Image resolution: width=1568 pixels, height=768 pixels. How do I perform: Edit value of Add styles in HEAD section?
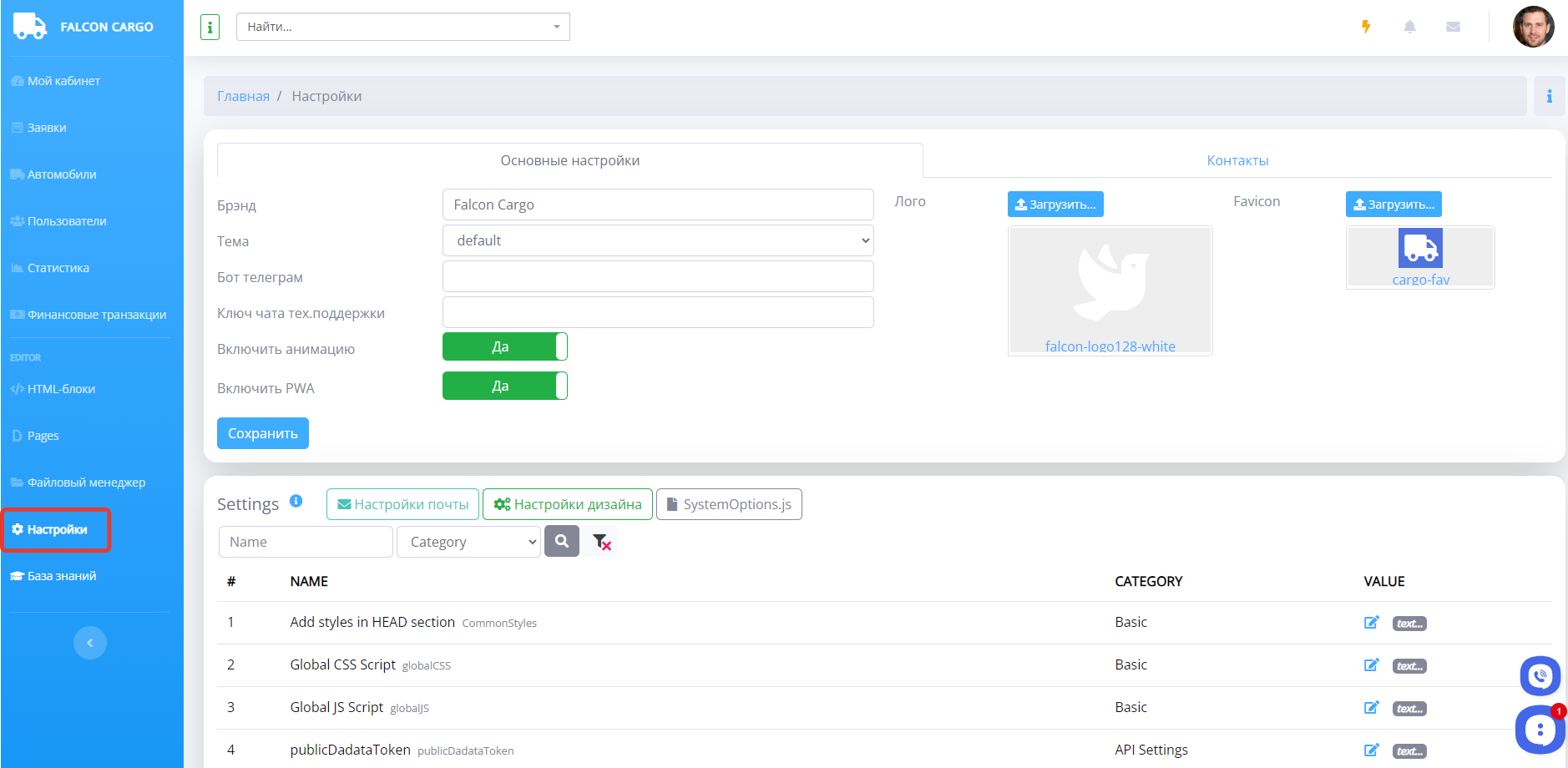click(x=1371, y=623)
